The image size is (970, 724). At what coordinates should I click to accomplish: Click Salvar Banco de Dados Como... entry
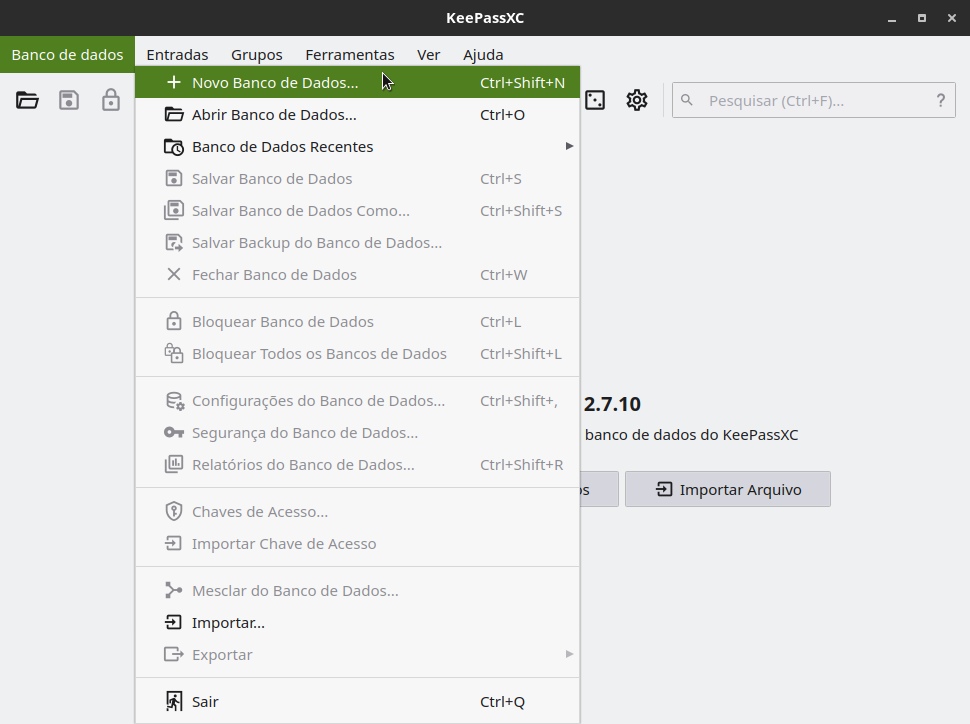[358, 210]
